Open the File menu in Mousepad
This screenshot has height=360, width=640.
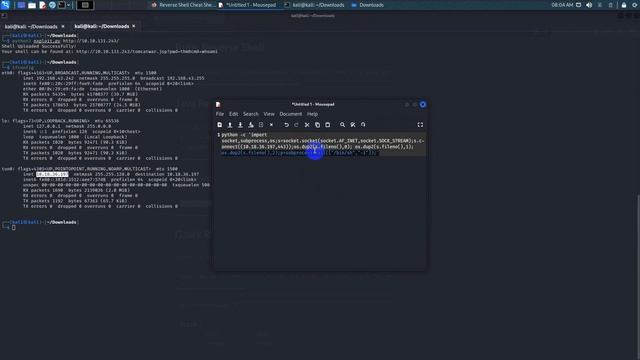point(220,114)
